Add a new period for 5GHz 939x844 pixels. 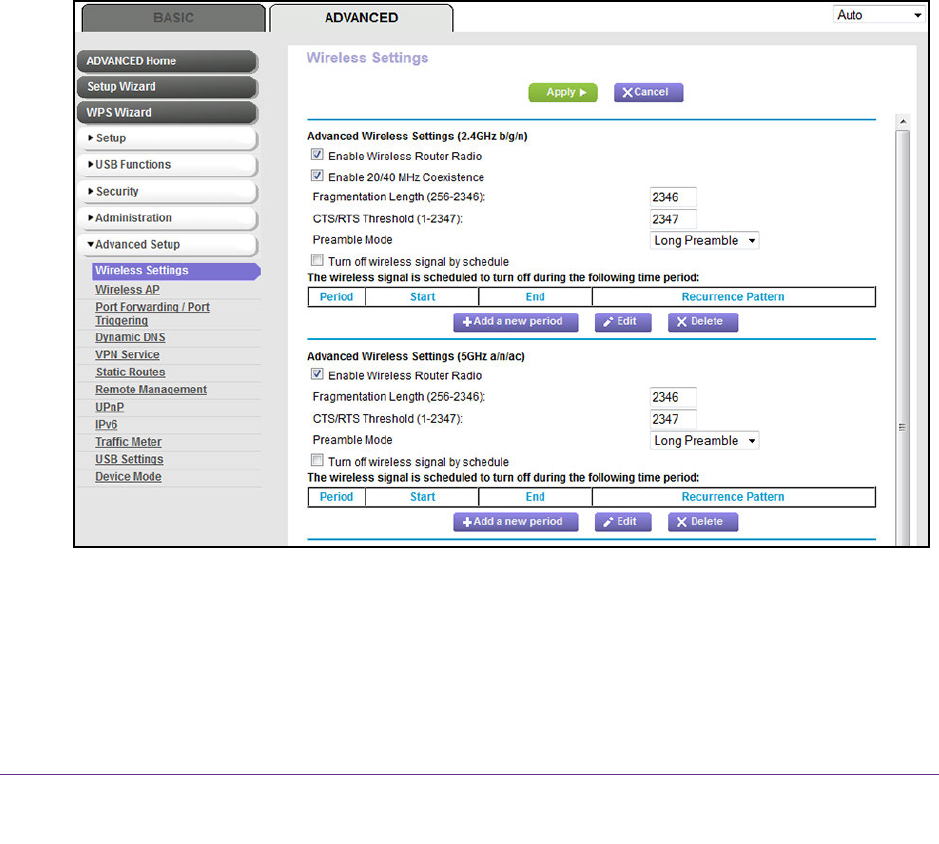[x=516, y=522]
